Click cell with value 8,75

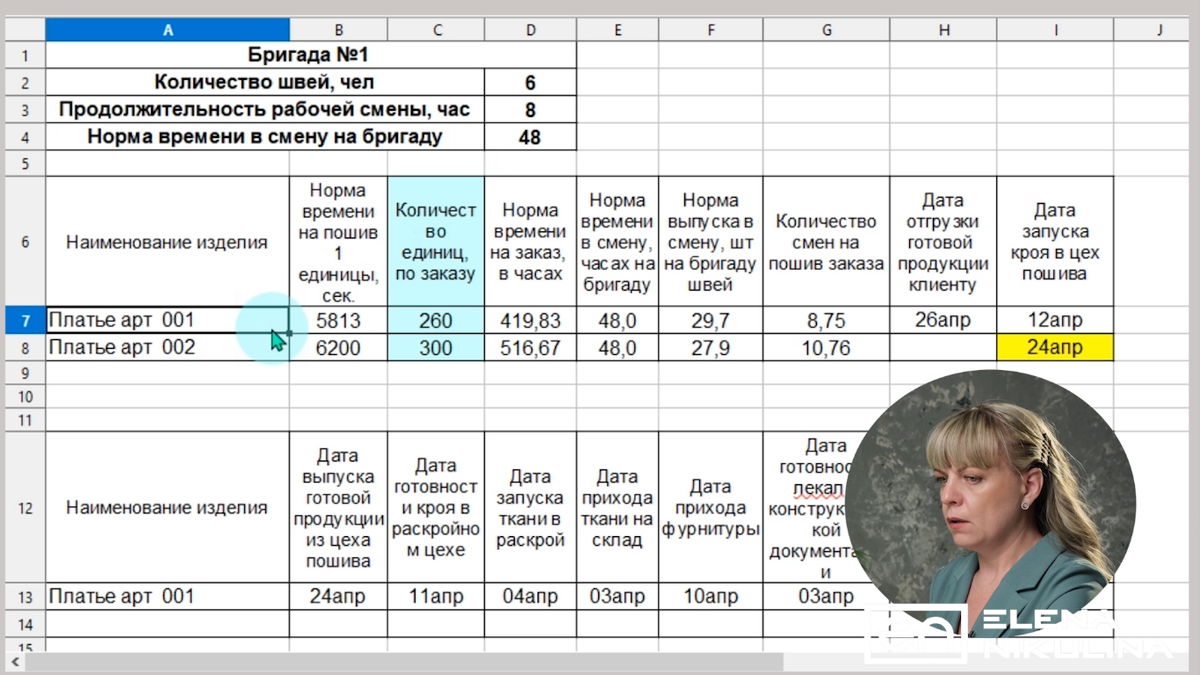tap(826, 321)
